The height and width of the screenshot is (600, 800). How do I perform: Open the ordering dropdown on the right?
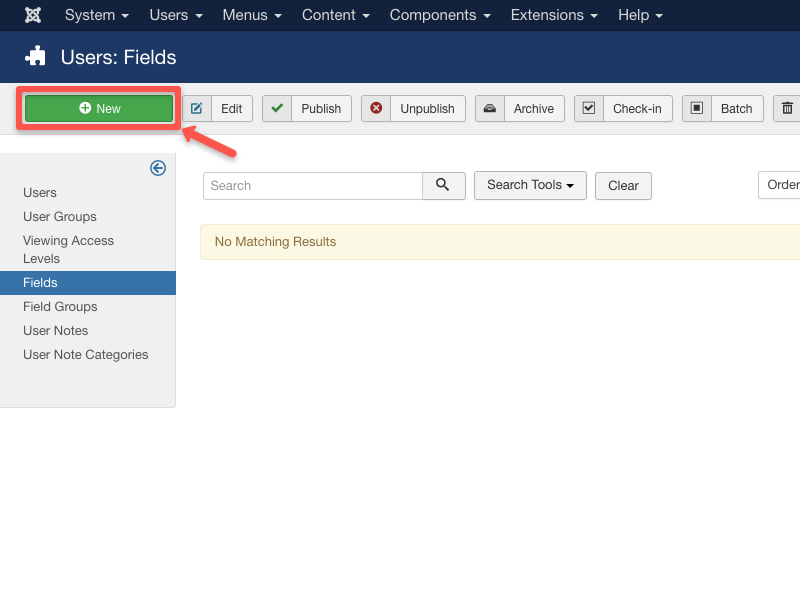780,185
